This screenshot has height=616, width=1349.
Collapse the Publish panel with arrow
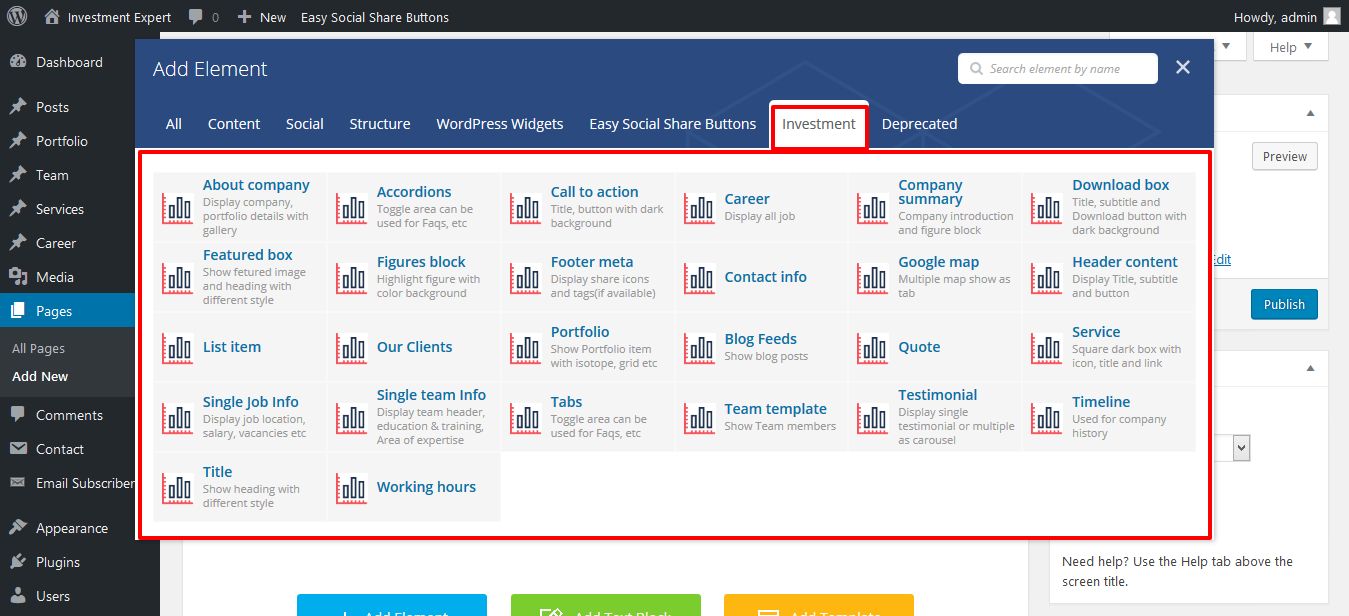(x=1310, y=113)
